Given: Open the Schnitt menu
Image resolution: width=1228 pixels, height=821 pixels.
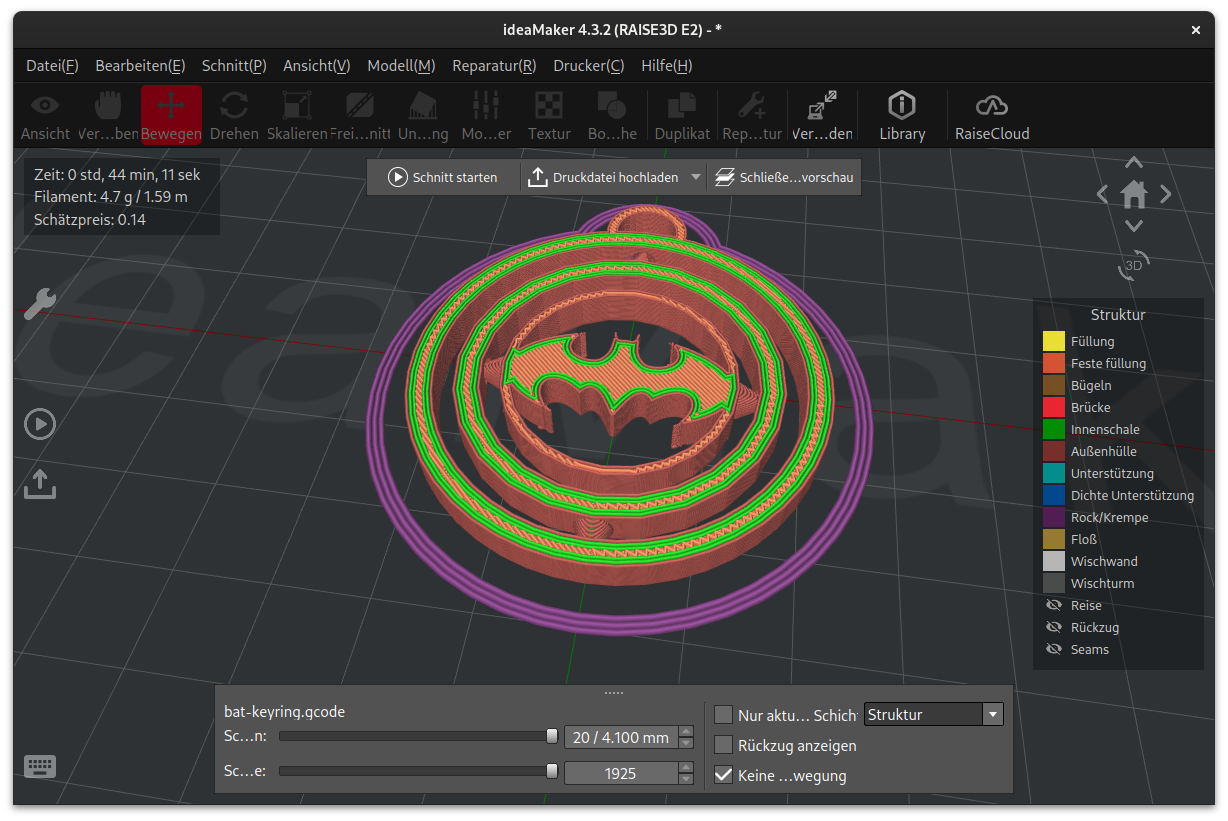Looking at the screenshot, I should coord(234,65).
